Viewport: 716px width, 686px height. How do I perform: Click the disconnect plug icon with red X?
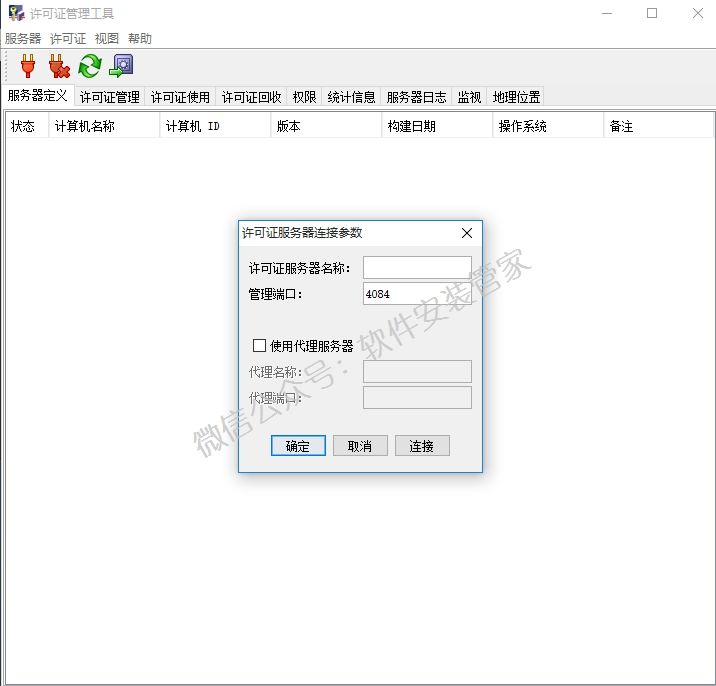tap(58, 67)
